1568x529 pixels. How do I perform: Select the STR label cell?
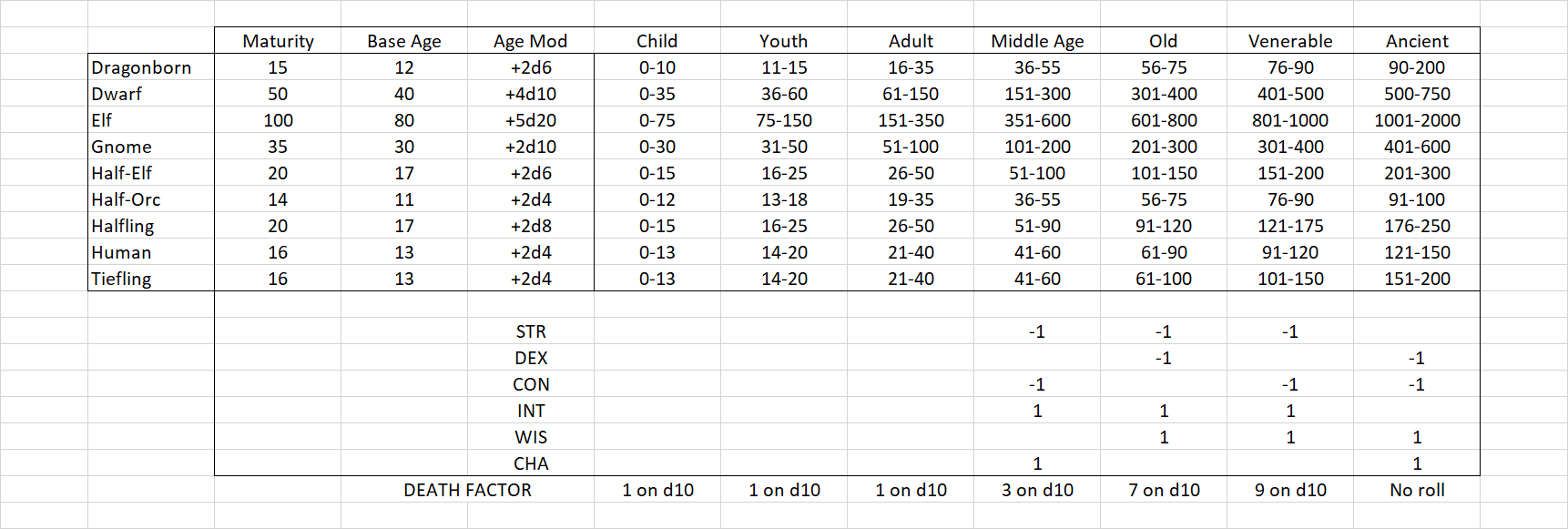click(x=531, y=331)
